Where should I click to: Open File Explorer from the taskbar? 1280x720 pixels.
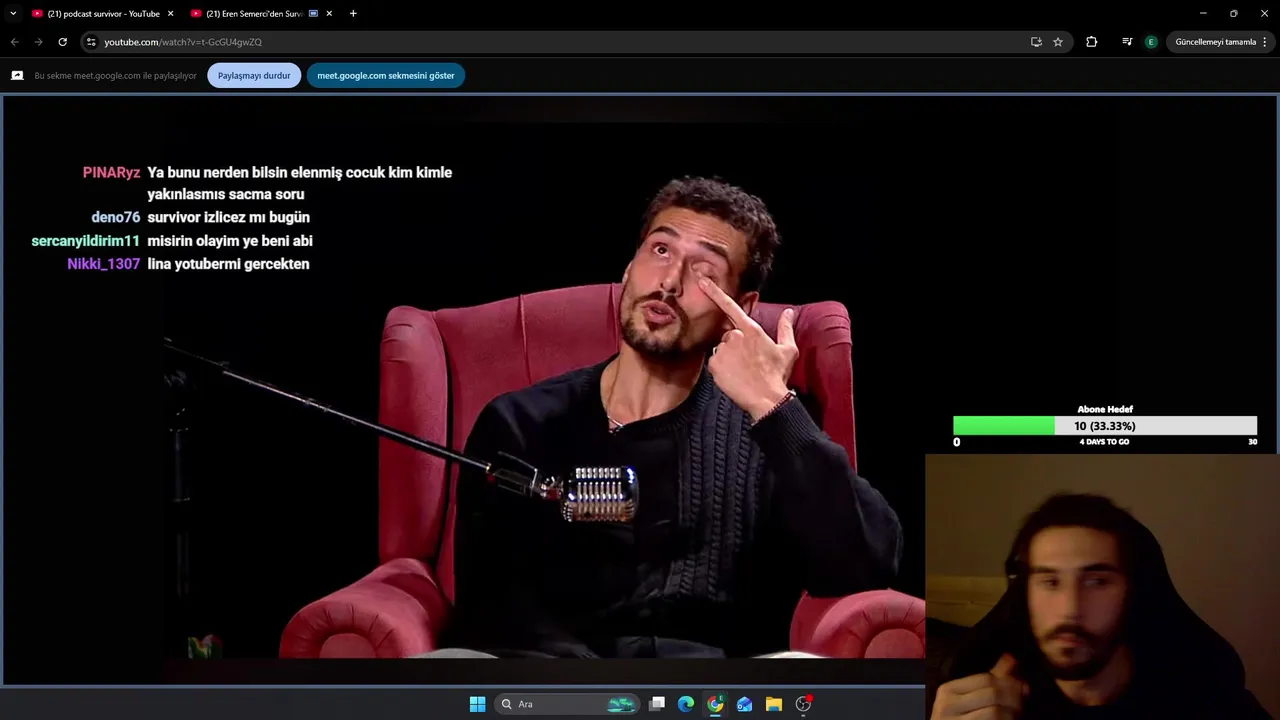(x=773, y=704)
